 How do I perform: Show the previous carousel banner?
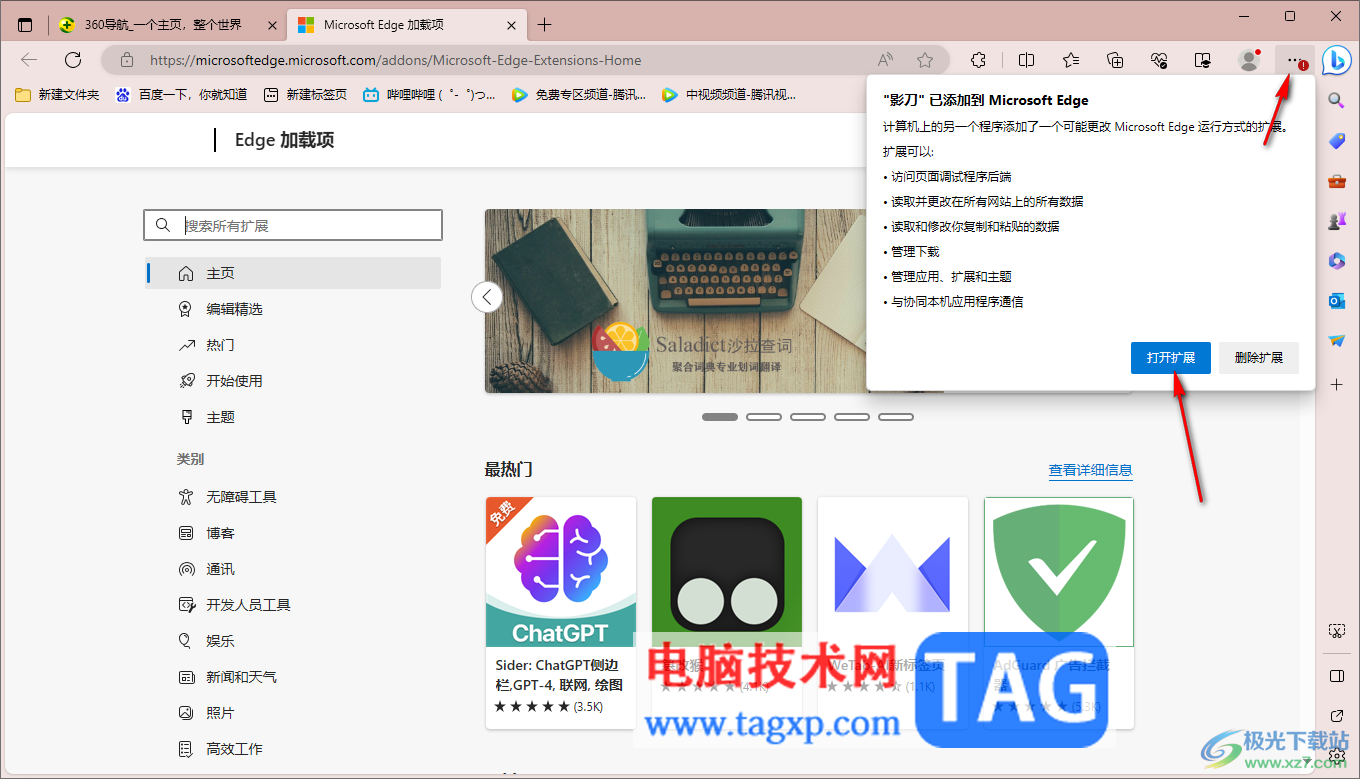point(487,297)
